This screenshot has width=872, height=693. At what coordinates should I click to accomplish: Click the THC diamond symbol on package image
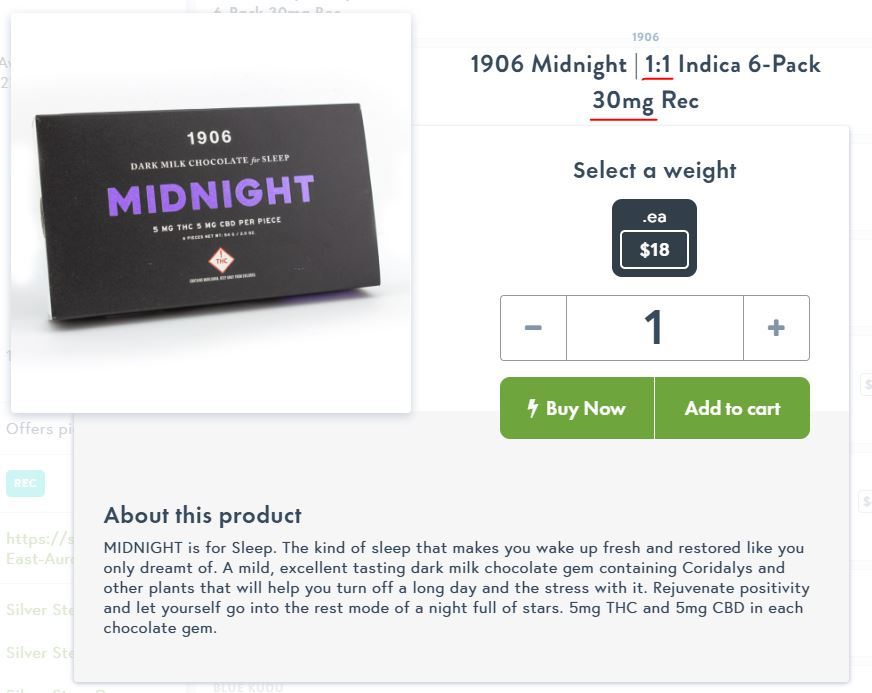click(221, 260)
